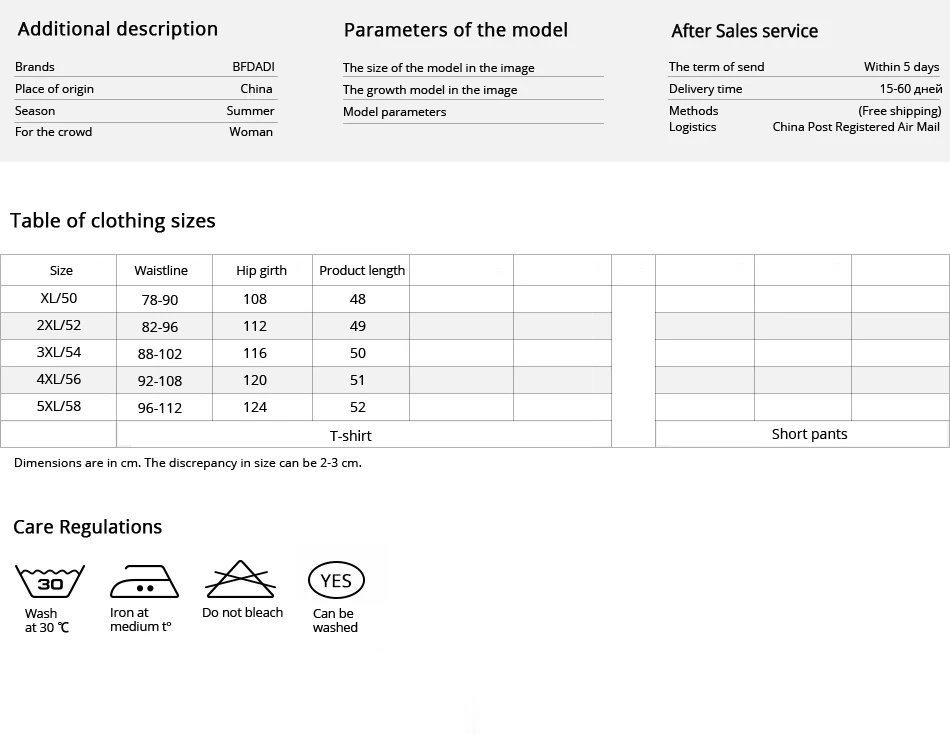Click the Dimensions are in cm note

188,463
